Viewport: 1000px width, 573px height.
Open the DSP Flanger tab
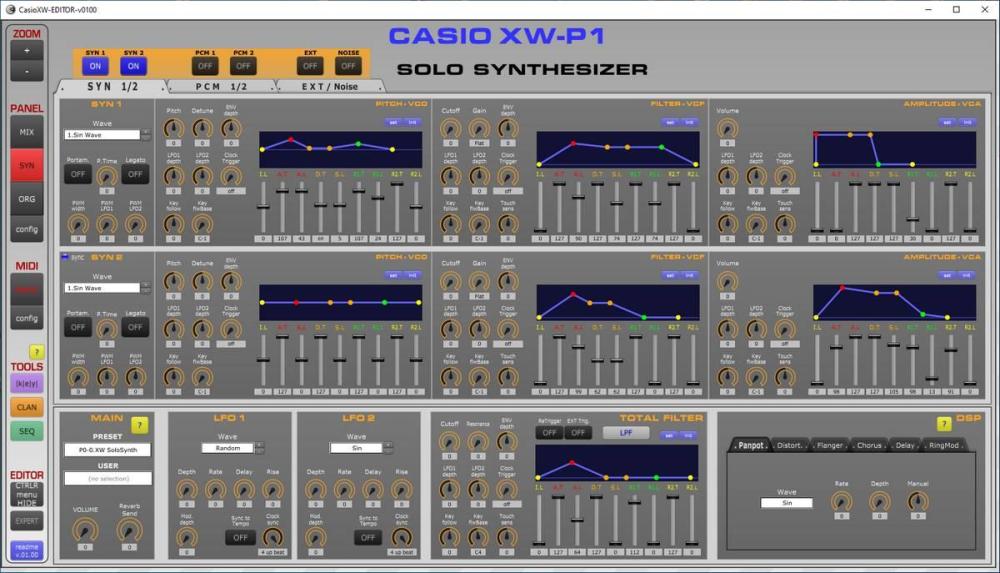[x=830, y=445]
